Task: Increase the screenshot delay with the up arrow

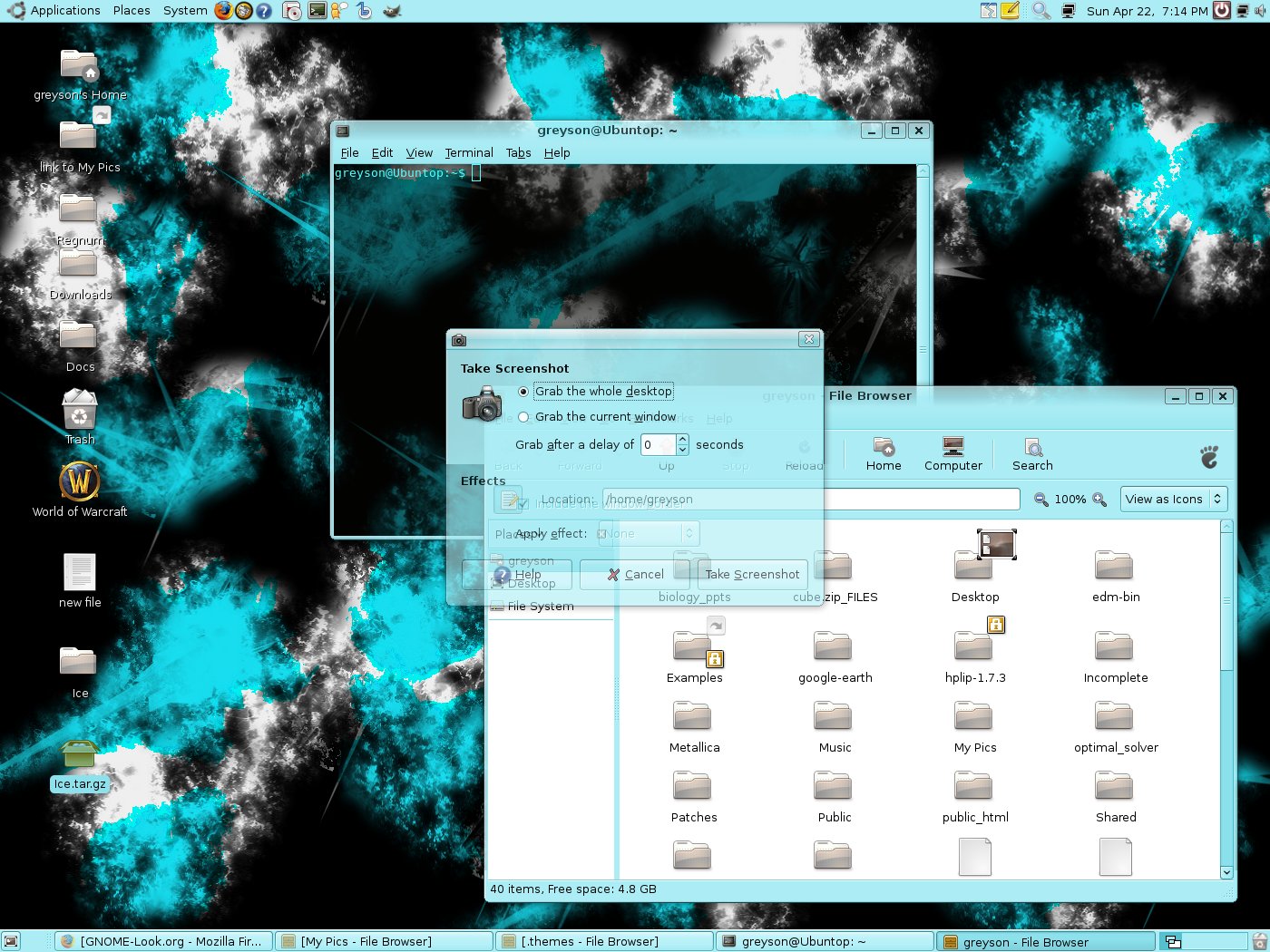Action: (x=682, y=440)
